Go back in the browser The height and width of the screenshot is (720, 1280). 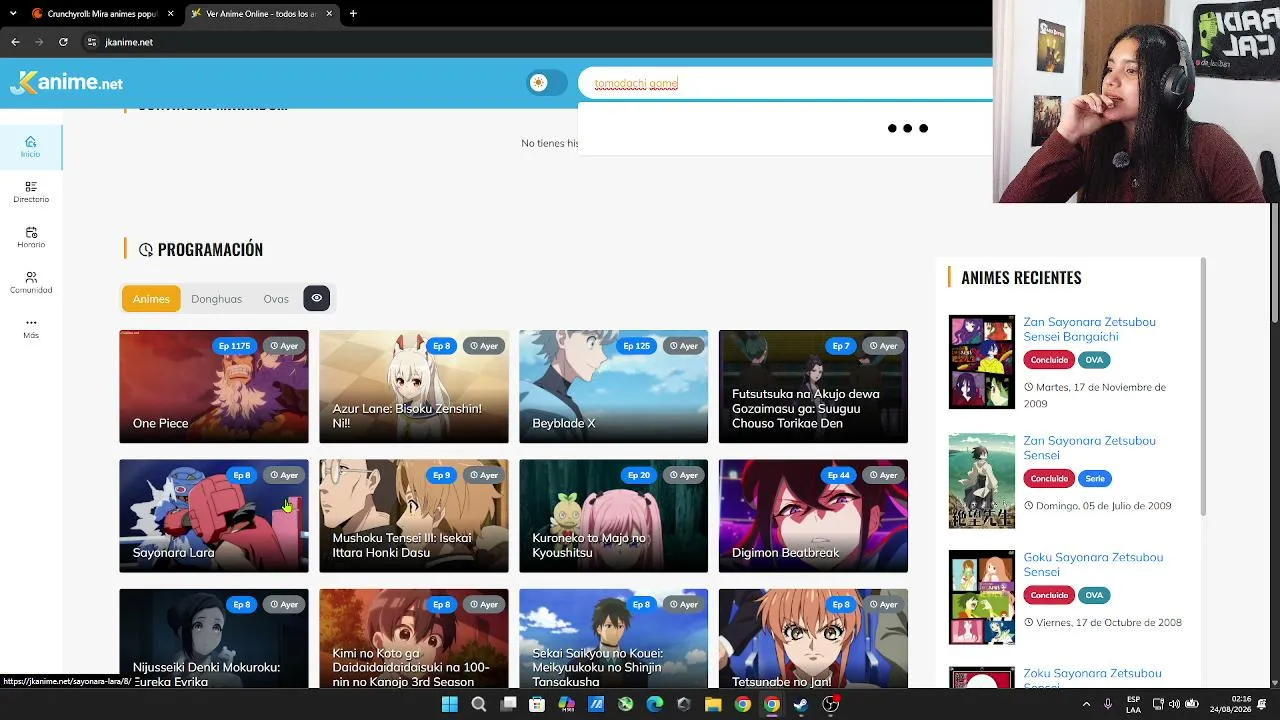click(15, 42)
